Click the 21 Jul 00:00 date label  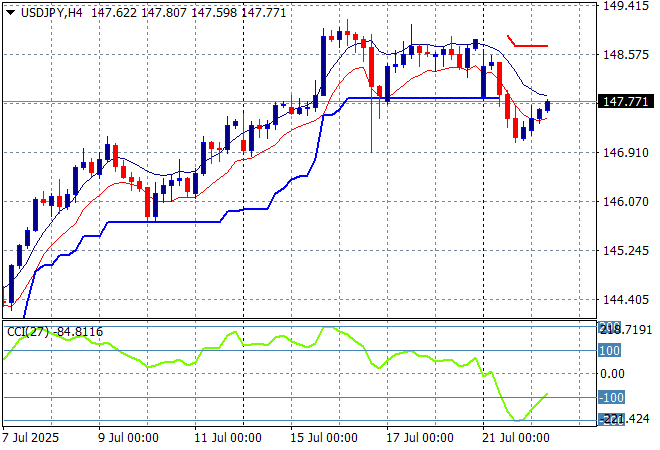[x=516, y=437]
